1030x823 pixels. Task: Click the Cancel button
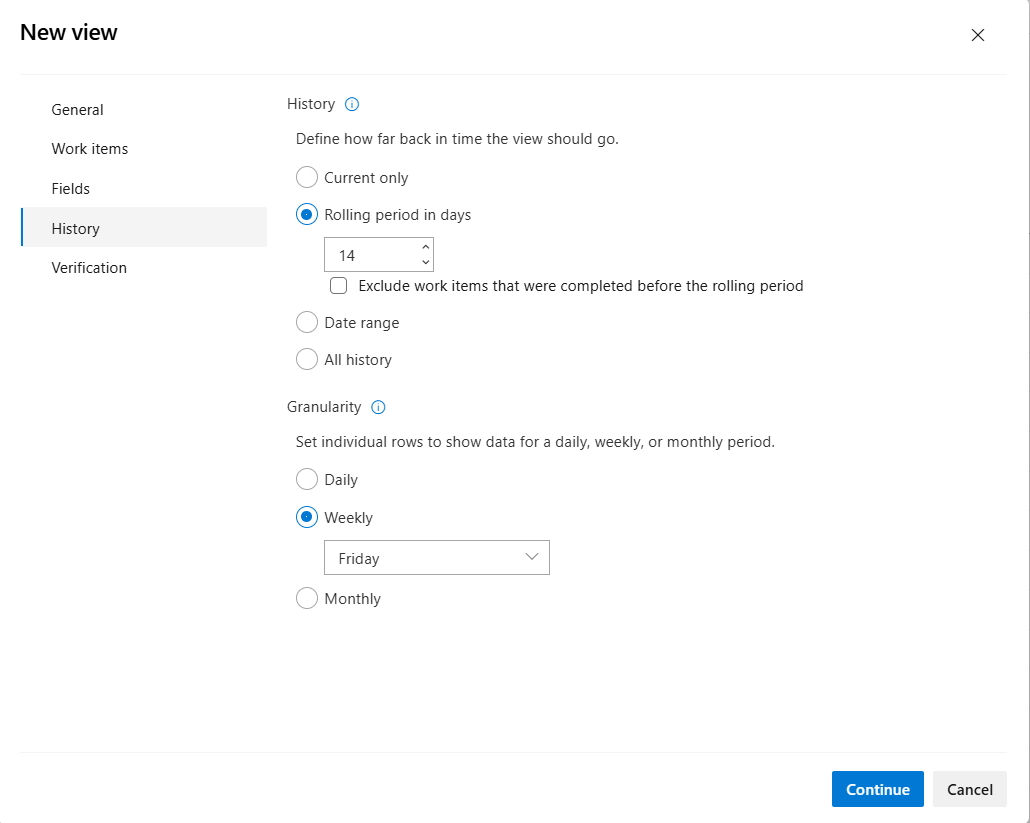[x=969, y=789]
